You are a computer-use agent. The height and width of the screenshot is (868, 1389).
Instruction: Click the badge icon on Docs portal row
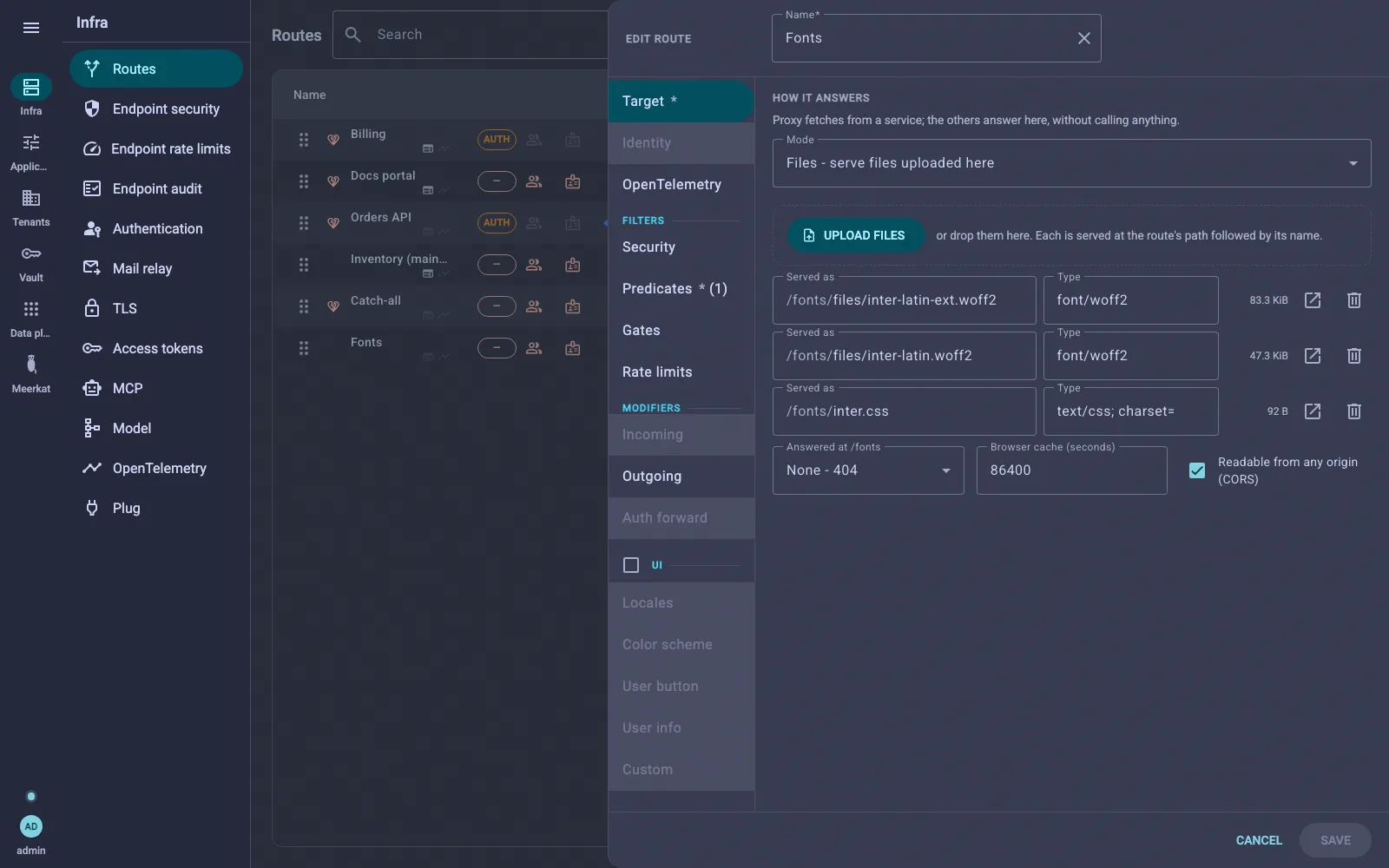point(573,181)
